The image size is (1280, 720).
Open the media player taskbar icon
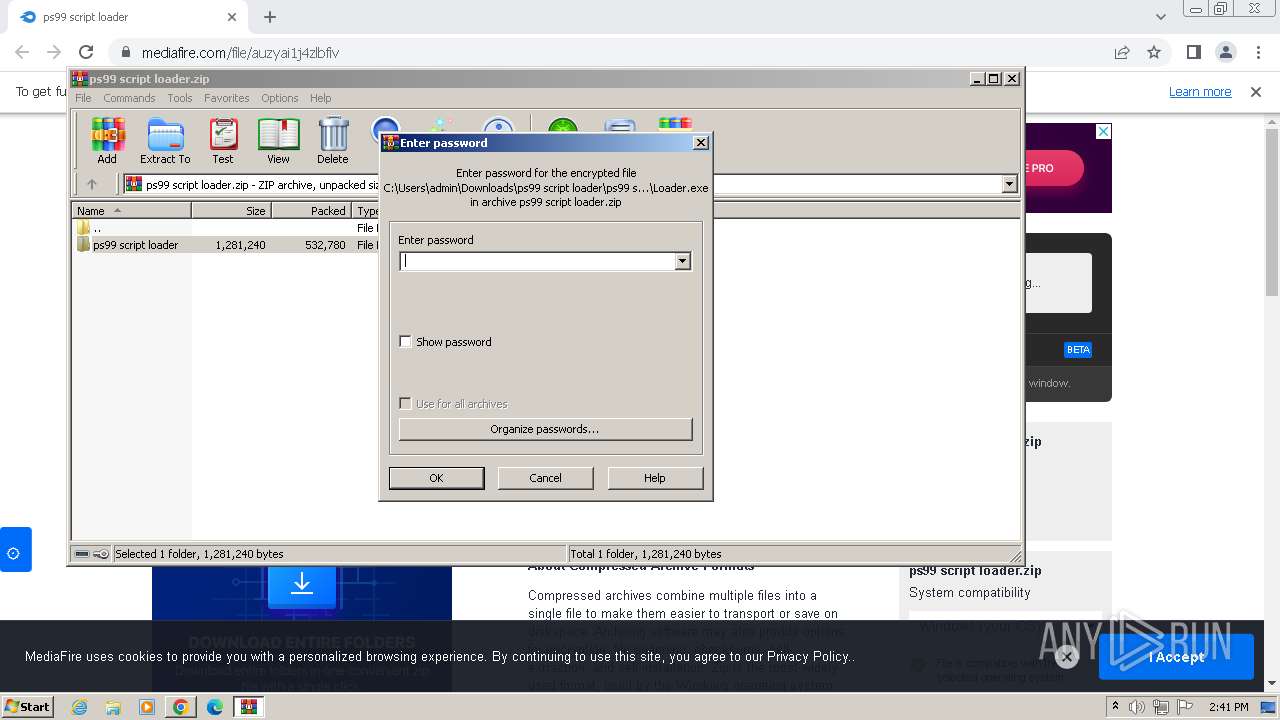(147, 707)
